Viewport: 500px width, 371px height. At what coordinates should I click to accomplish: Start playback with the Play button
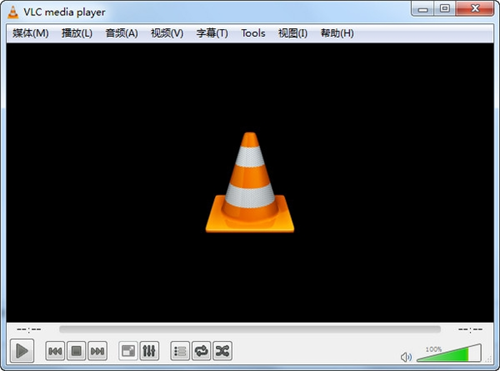[x=22, y=351]
